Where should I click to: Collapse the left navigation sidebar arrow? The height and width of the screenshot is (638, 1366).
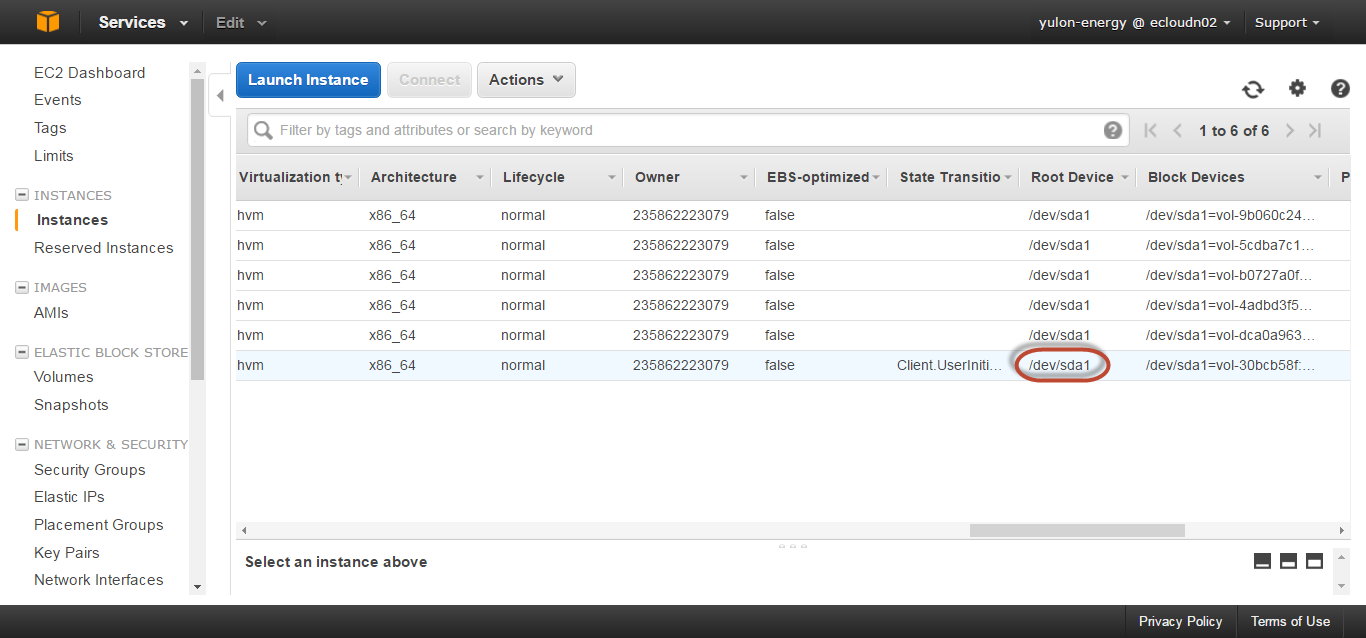[220, 96]
